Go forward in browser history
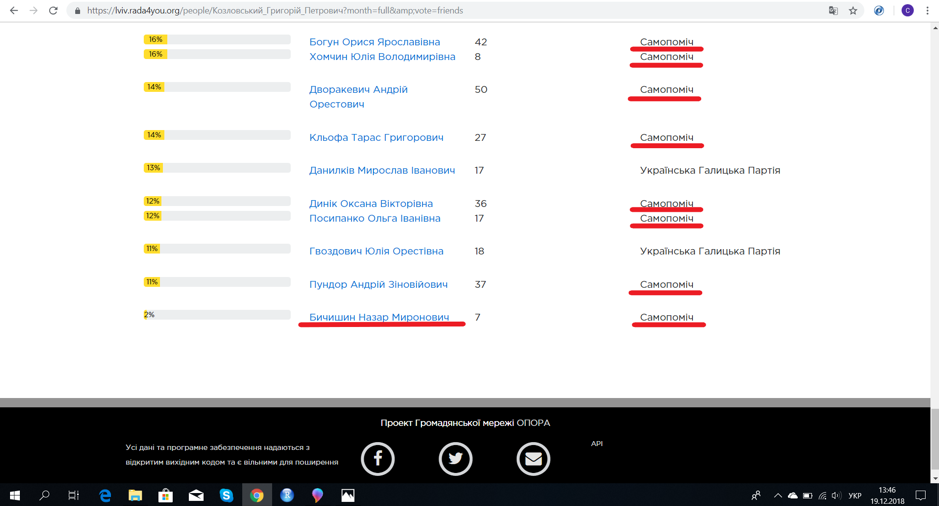This screenshot has width=939, height=506. click(34, 10)
